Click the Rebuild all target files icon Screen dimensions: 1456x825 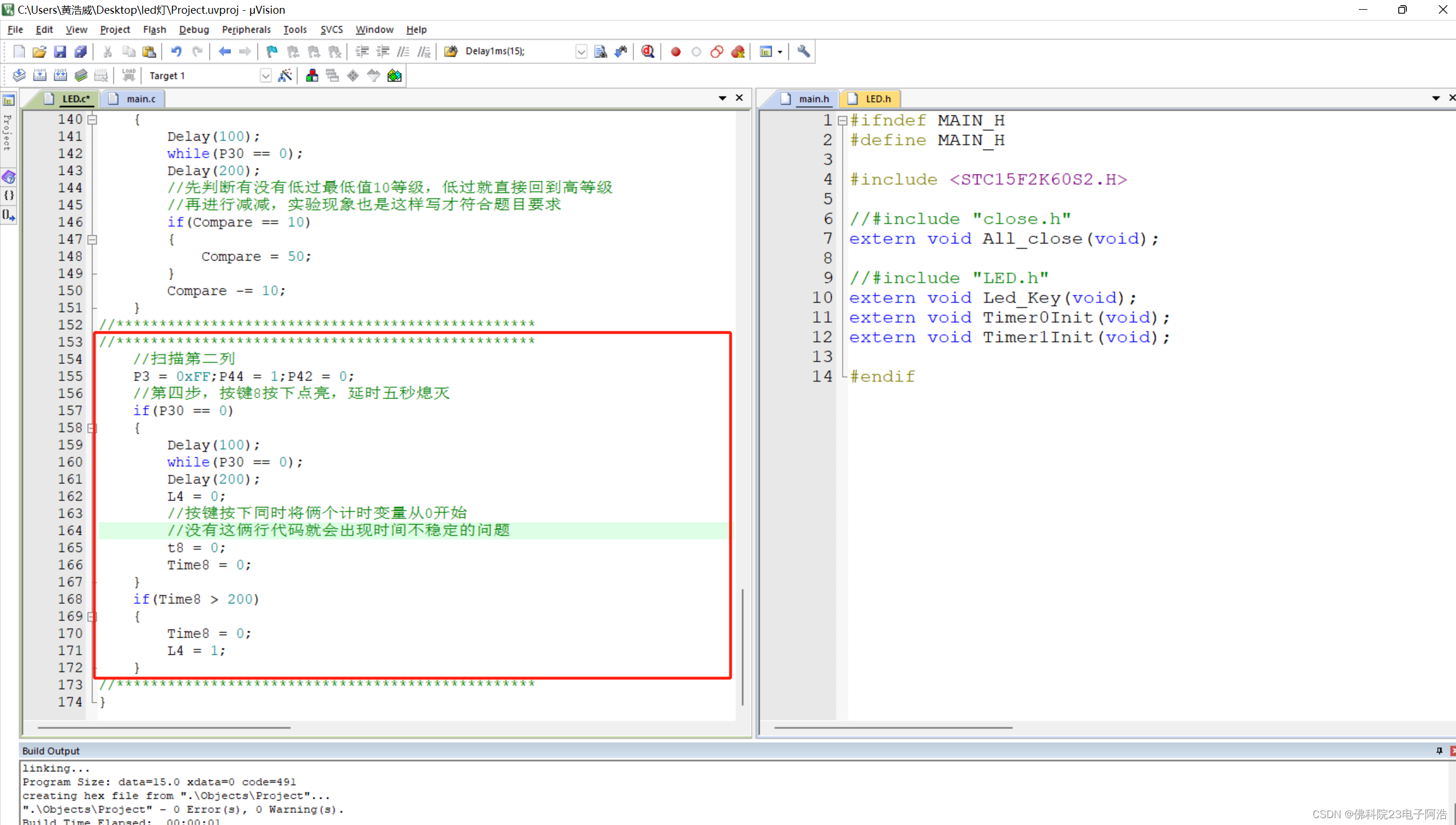point(60,75)
